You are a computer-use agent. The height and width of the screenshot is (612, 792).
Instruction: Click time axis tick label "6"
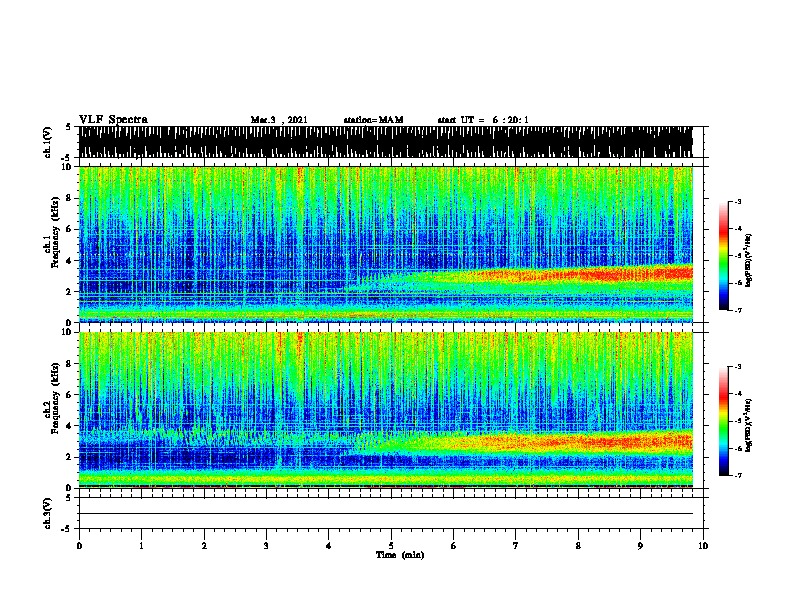453,545
